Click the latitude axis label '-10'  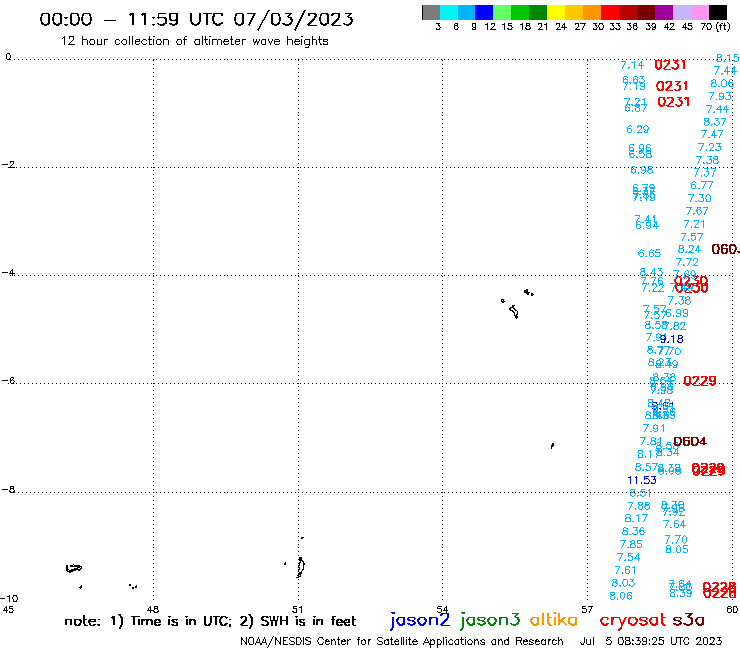(9, 598)
